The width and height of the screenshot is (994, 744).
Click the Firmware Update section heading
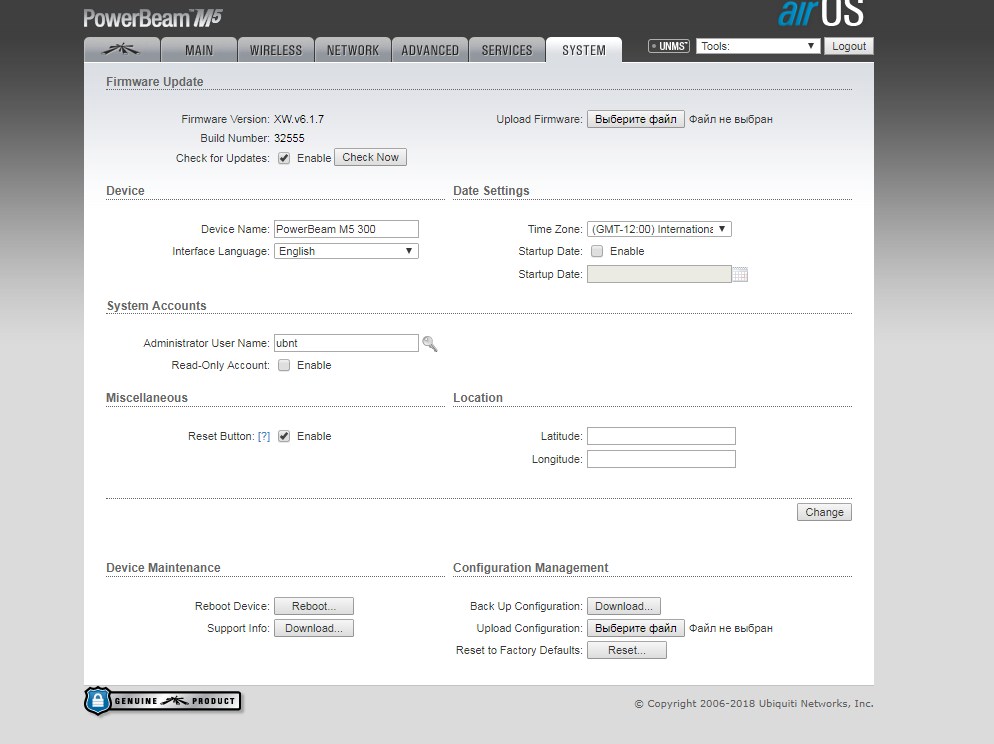(x=155, y=82)
